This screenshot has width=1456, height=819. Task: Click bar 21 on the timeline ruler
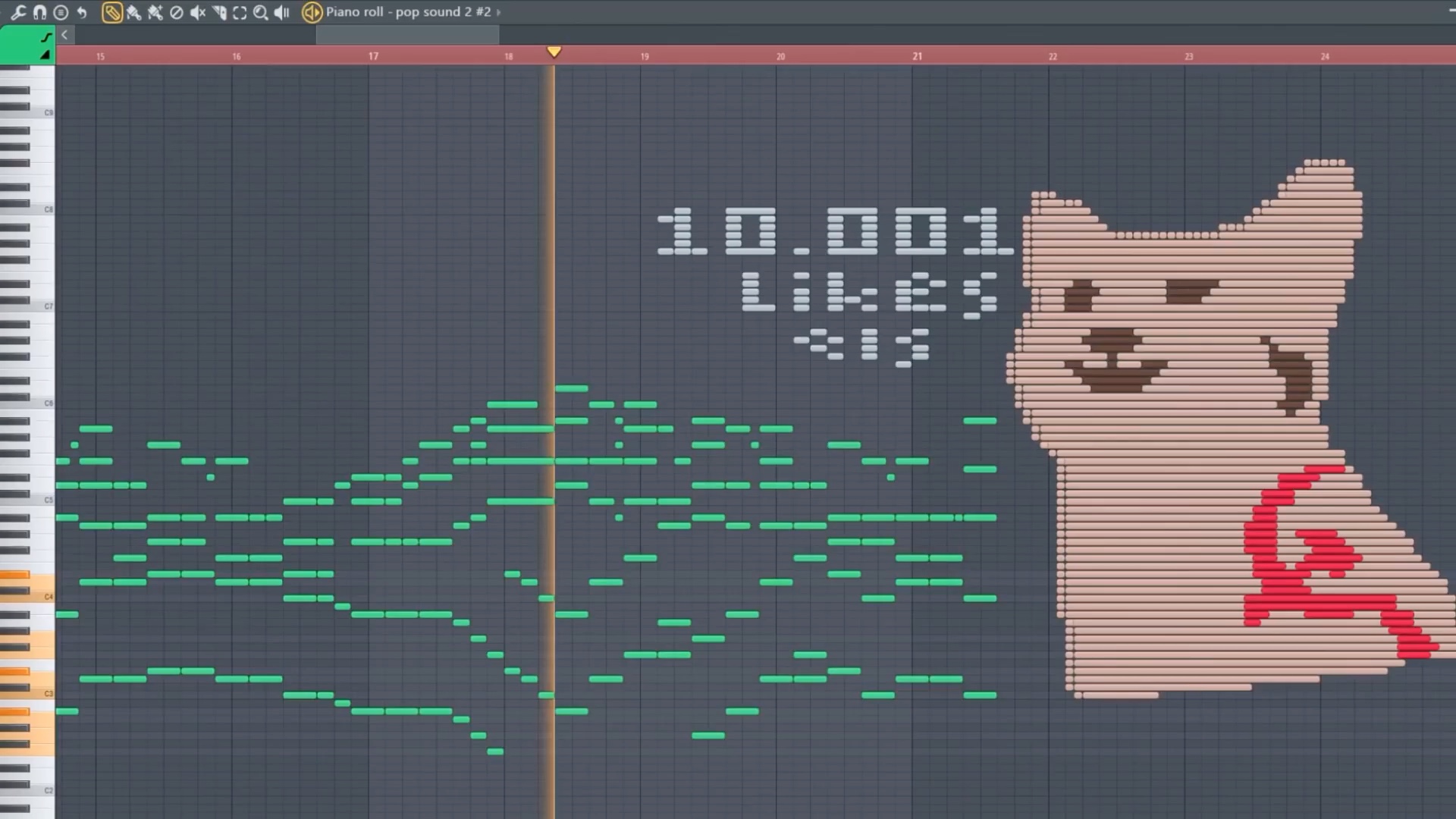pyautogui.click(x=917, y=56)
